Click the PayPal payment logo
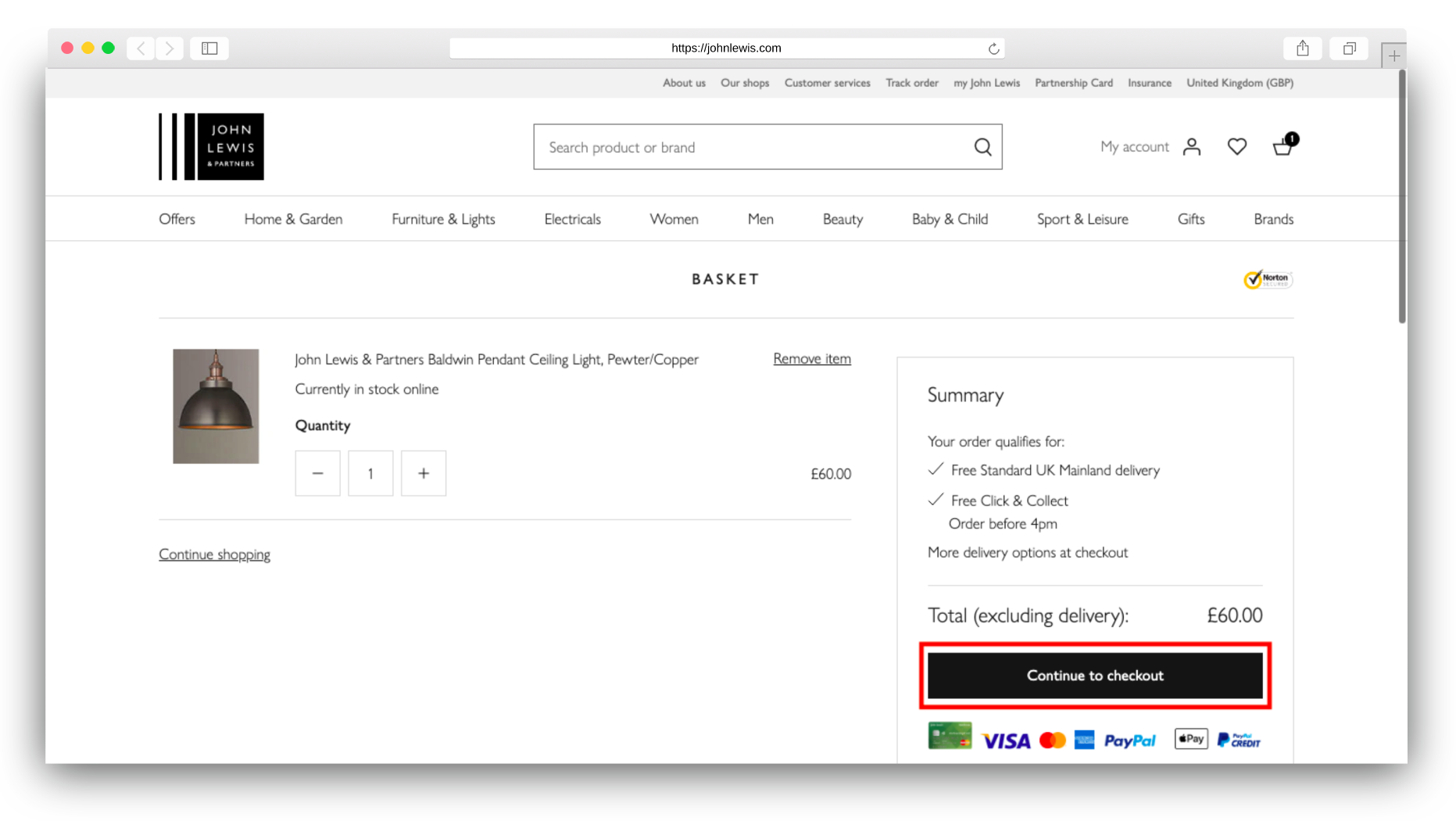 [x=1129, y=740]
